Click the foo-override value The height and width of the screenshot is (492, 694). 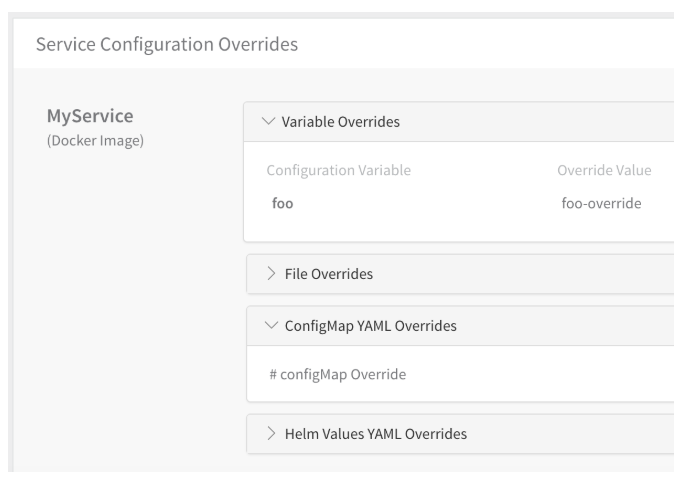(x=601, y=204)
